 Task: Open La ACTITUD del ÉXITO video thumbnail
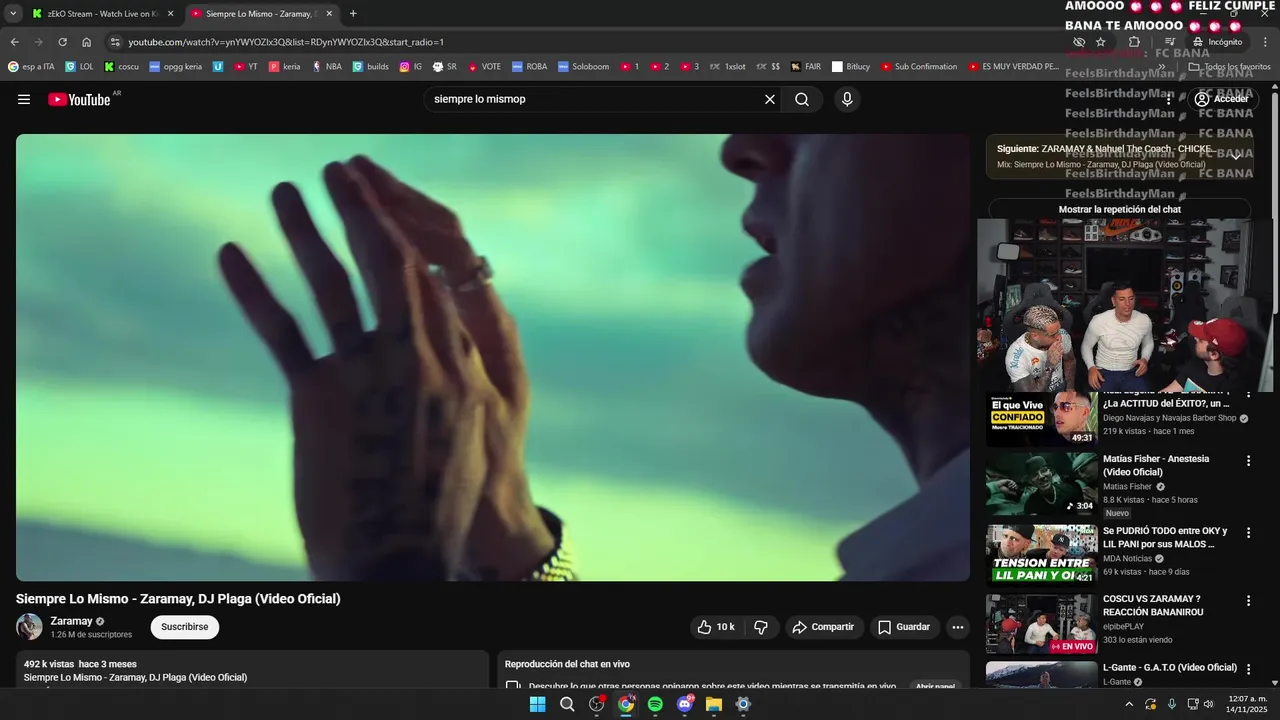tap(1041, 419)
